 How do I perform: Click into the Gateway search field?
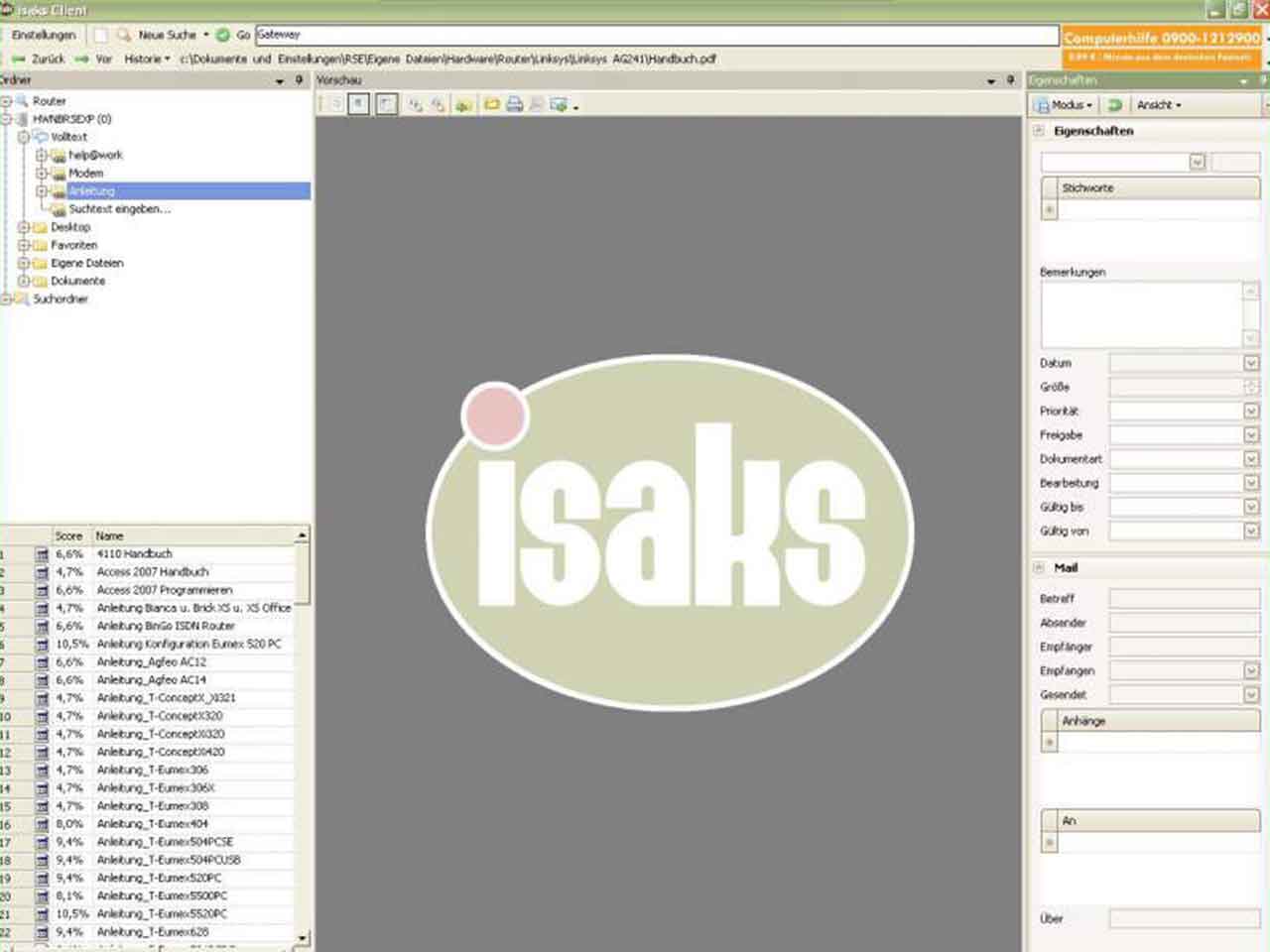coord(657,35)
